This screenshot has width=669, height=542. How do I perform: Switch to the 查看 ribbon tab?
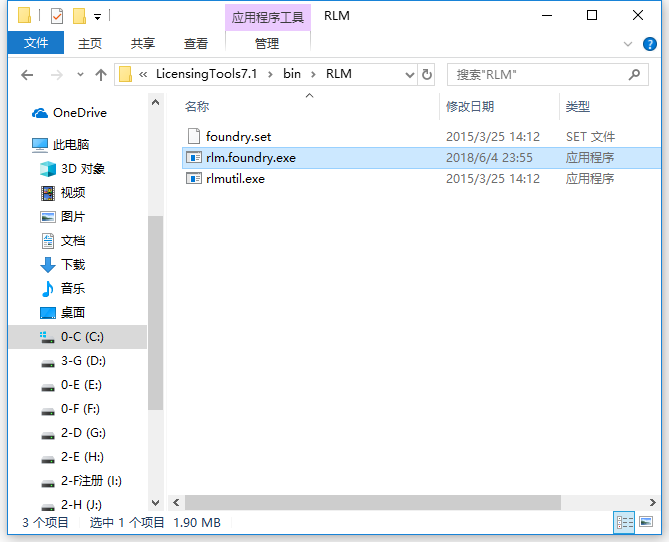pos(195,43)
